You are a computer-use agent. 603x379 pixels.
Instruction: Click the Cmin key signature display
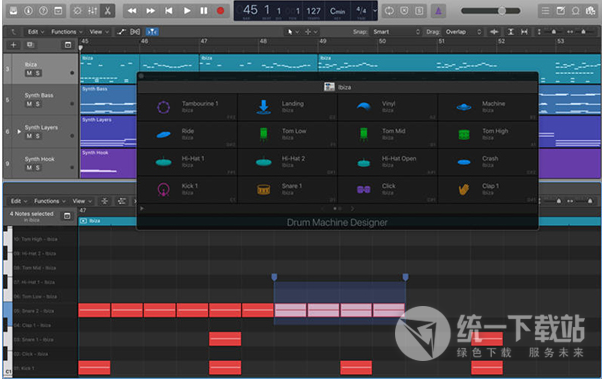337,11
